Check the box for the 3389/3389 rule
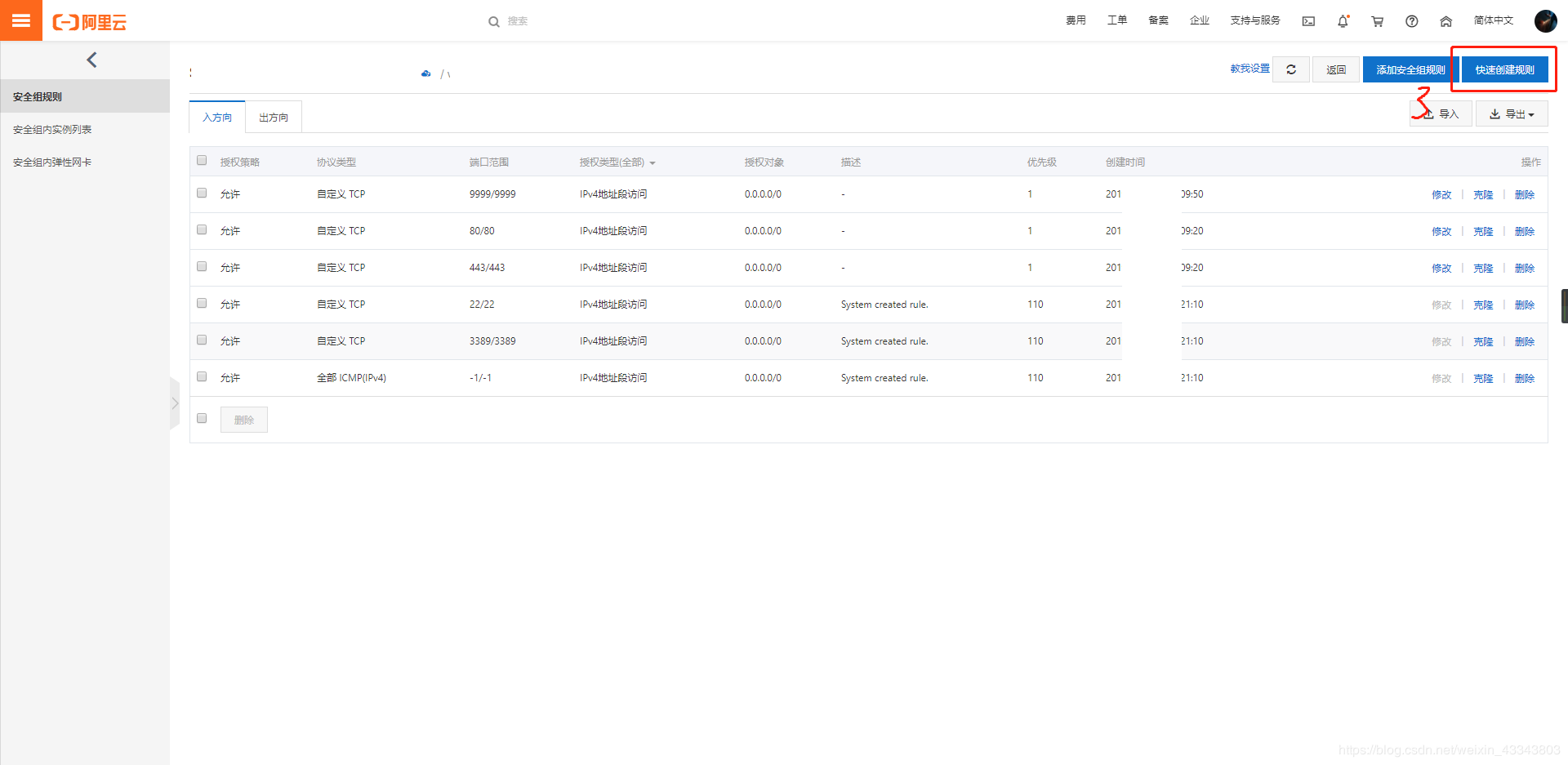 click(202, 340)
